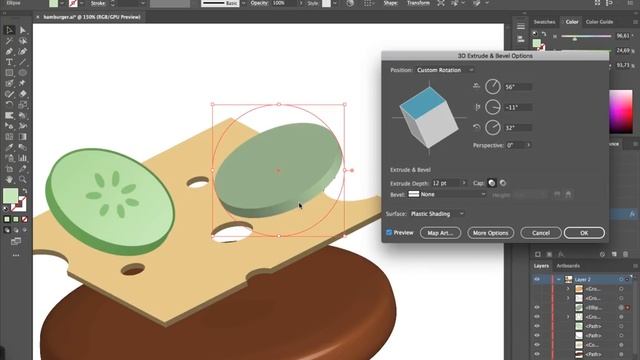Screen dimensions: 640x360
Task: Switch to the Swatches tab
Action: click(x=544, y=22)
